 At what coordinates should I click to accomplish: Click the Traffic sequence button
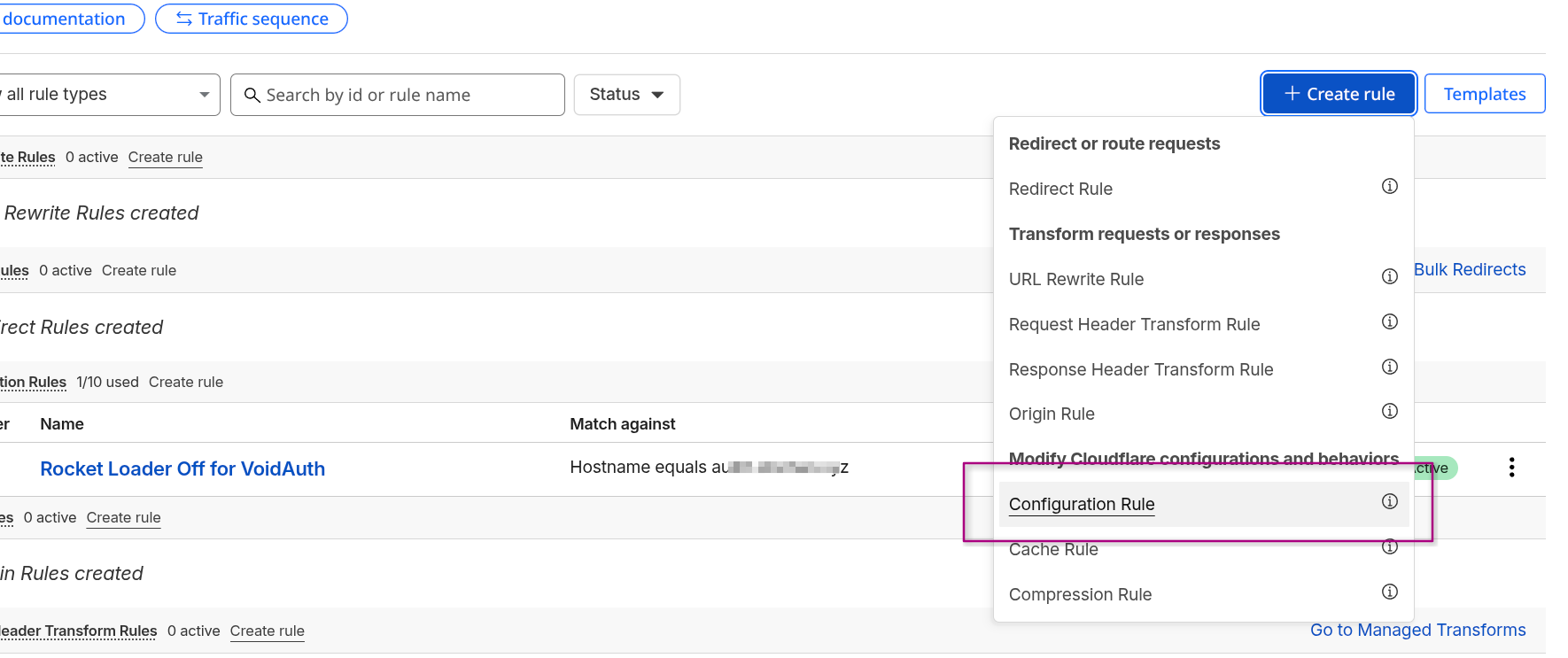point(252,19)
